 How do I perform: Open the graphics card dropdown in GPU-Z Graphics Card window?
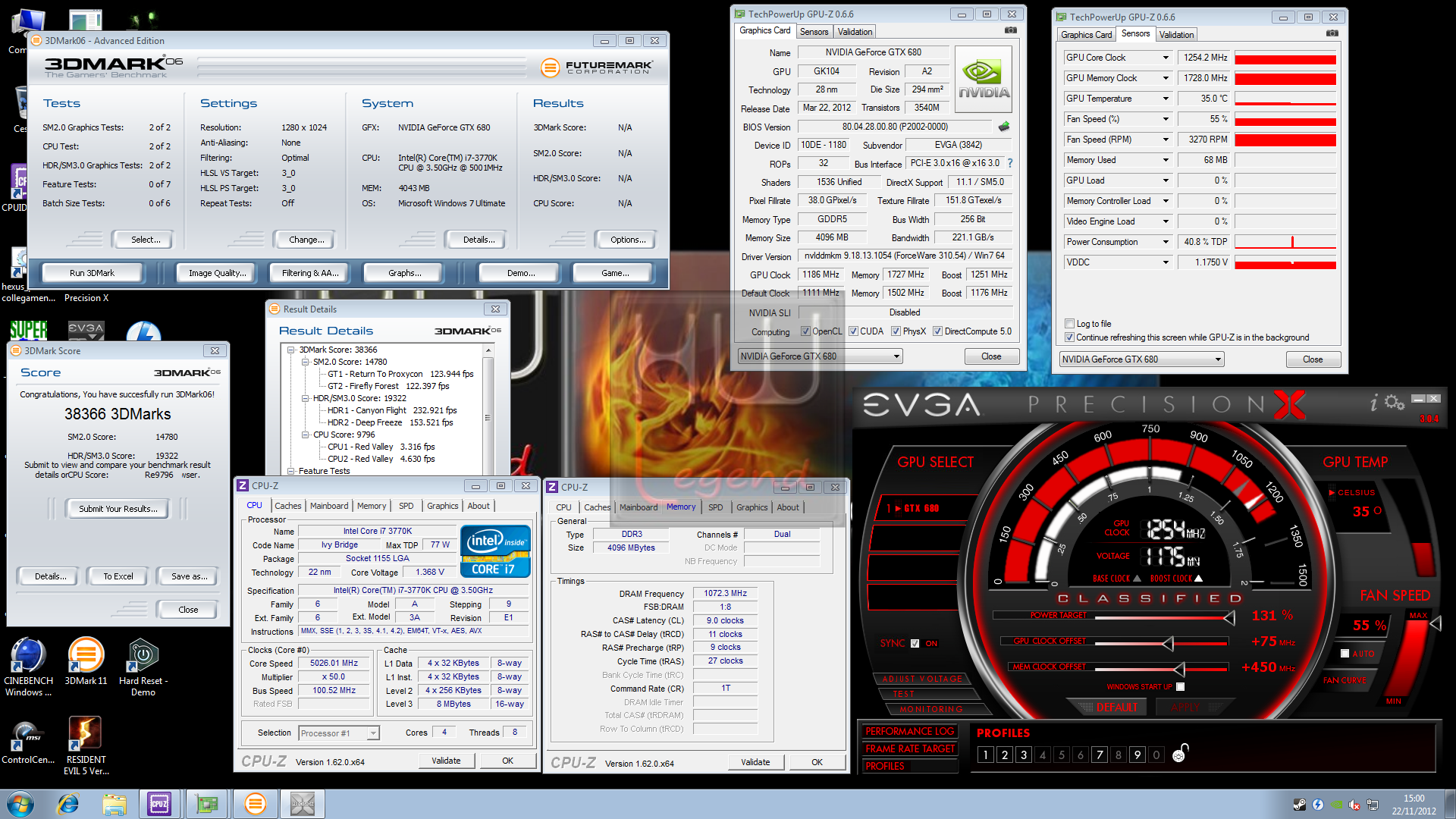point(821,356)
